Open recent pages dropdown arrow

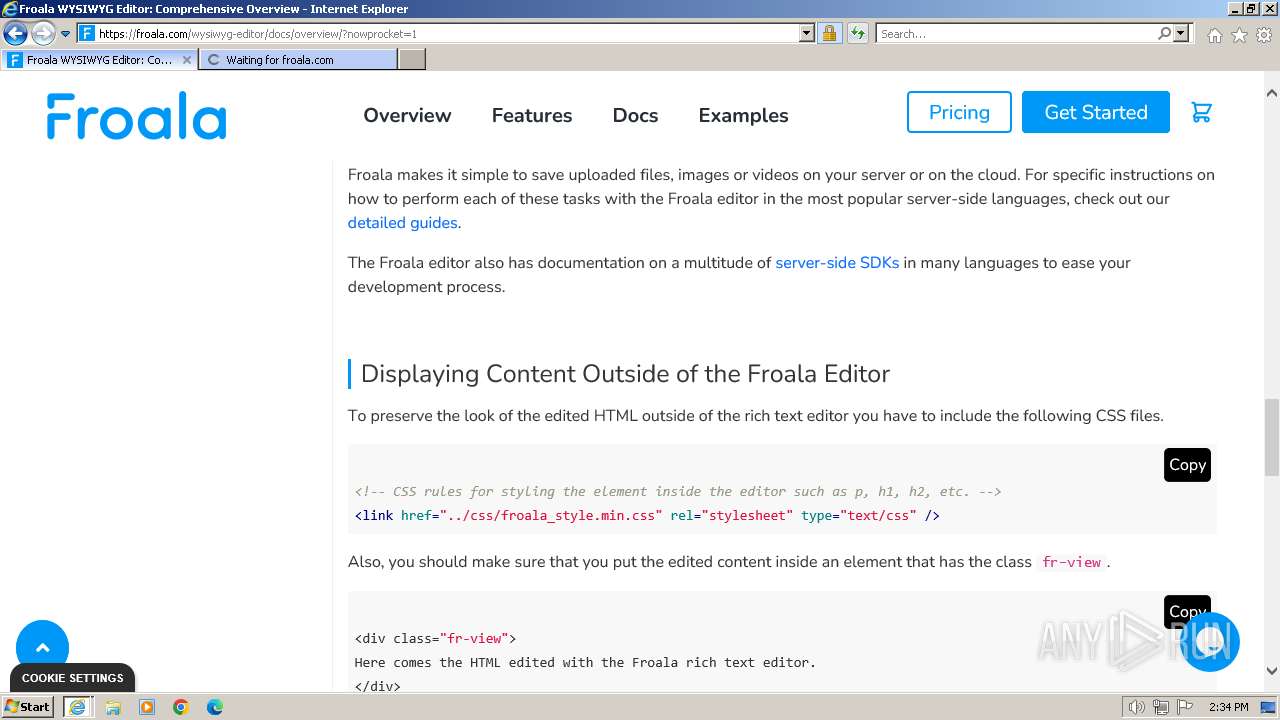65,34
